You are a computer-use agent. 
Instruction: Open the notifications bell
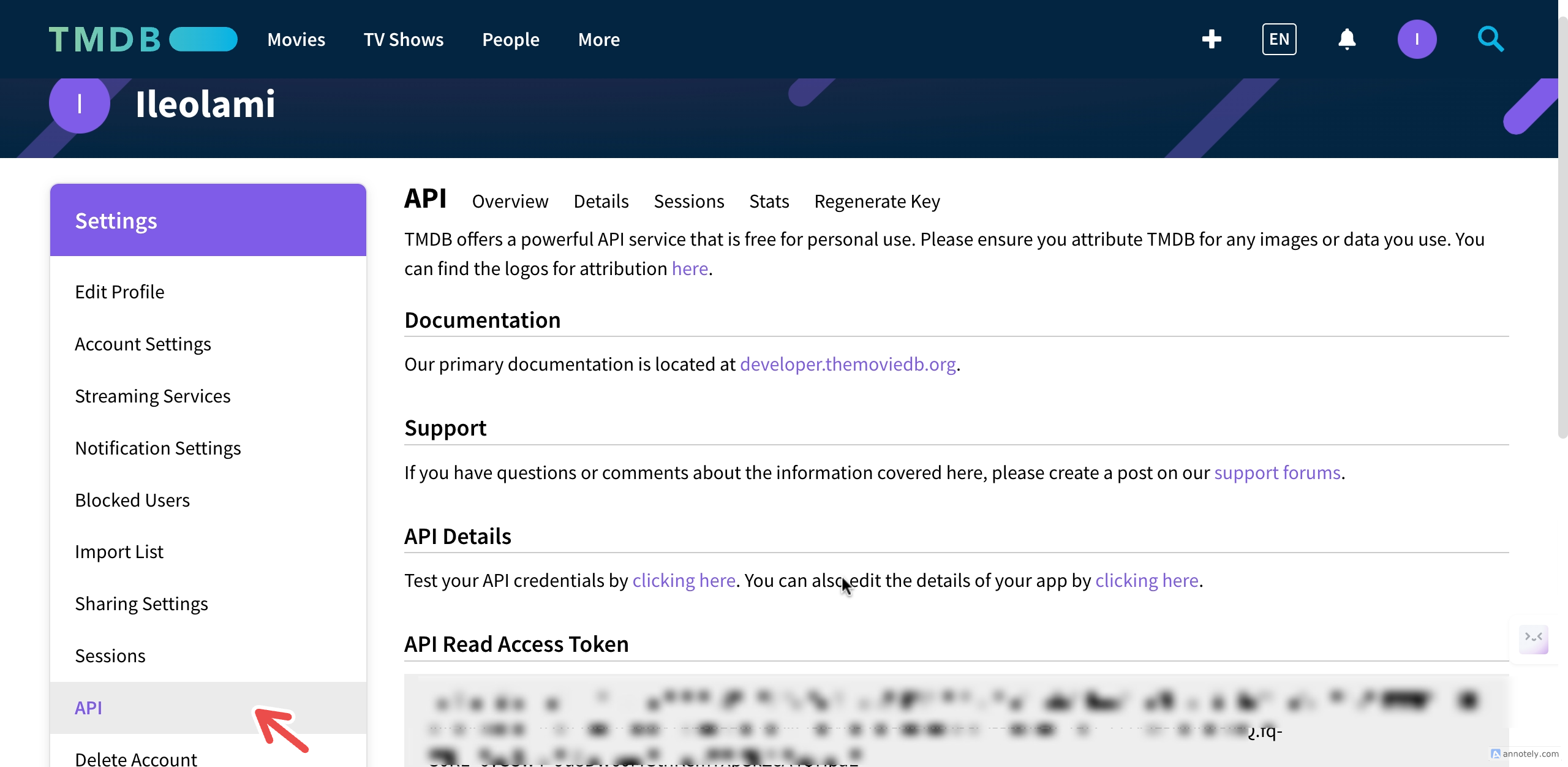pos(1346,39)
